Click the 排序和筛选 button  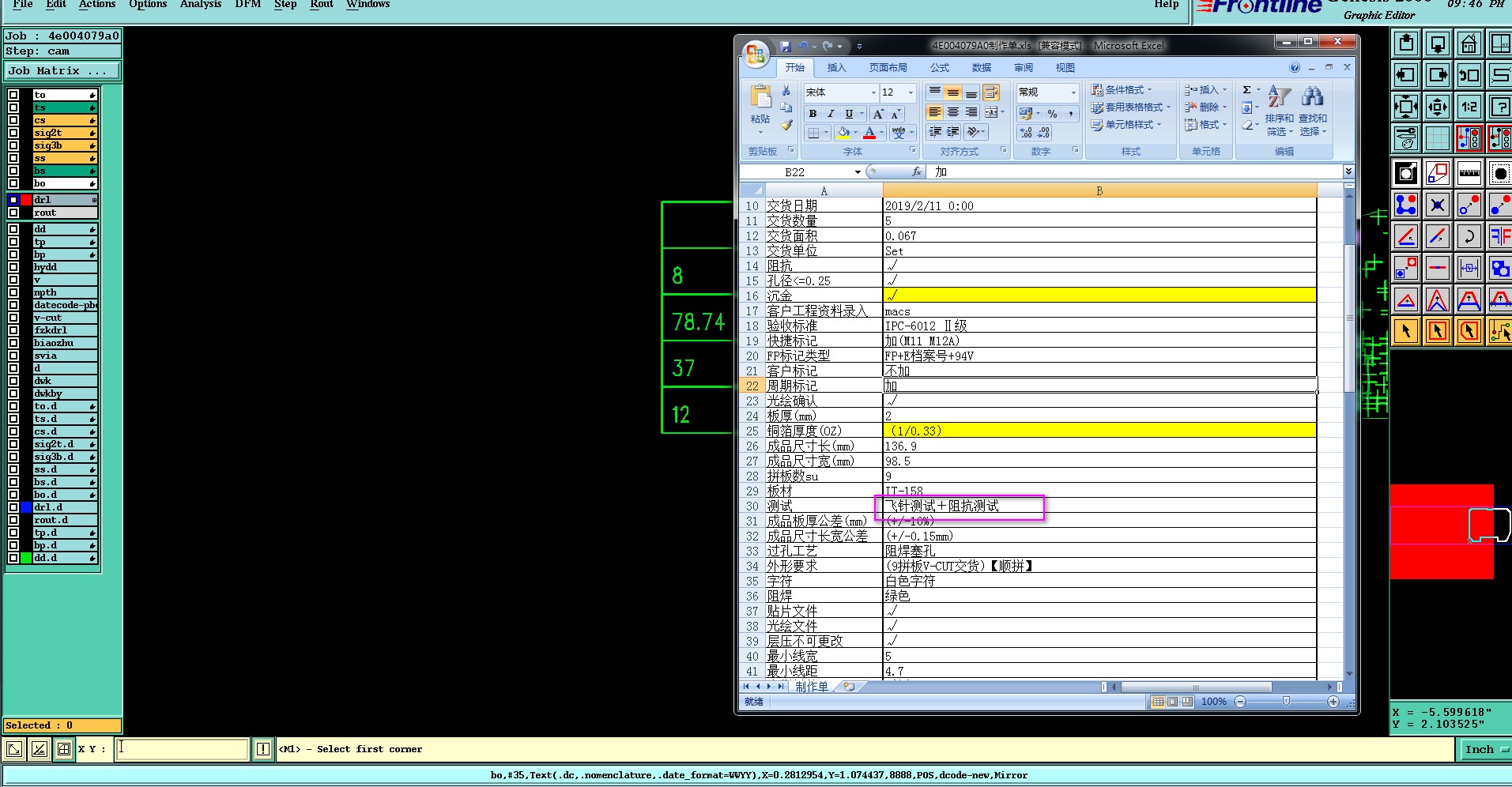(1280, 109)
